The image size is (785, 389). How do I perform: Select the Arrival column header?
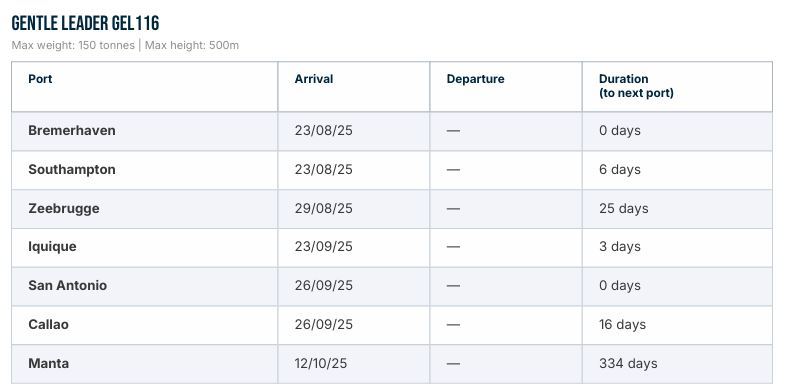click(314, 79)
